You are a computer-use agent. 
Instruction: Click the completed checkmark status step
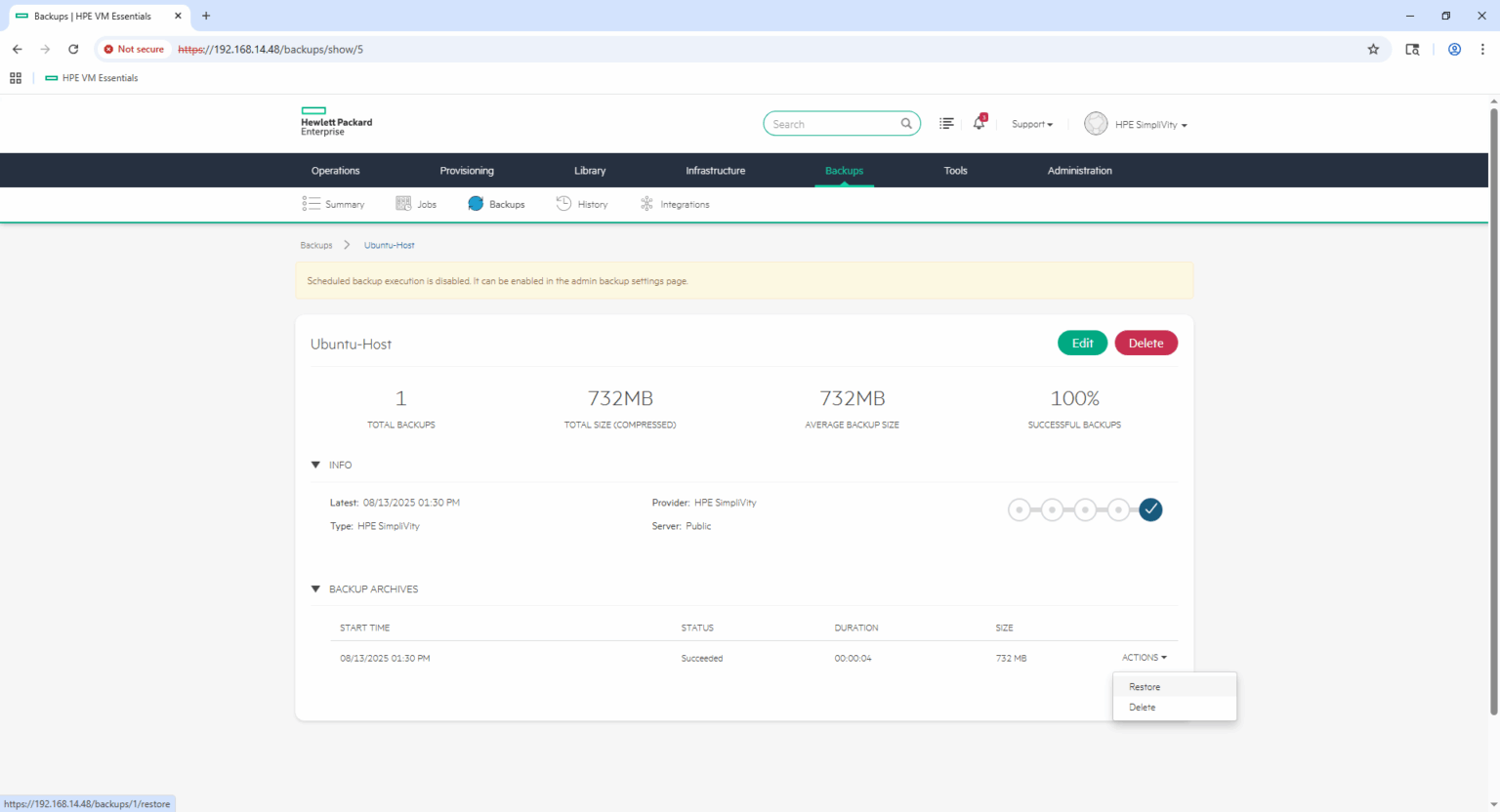point(1150,509)
